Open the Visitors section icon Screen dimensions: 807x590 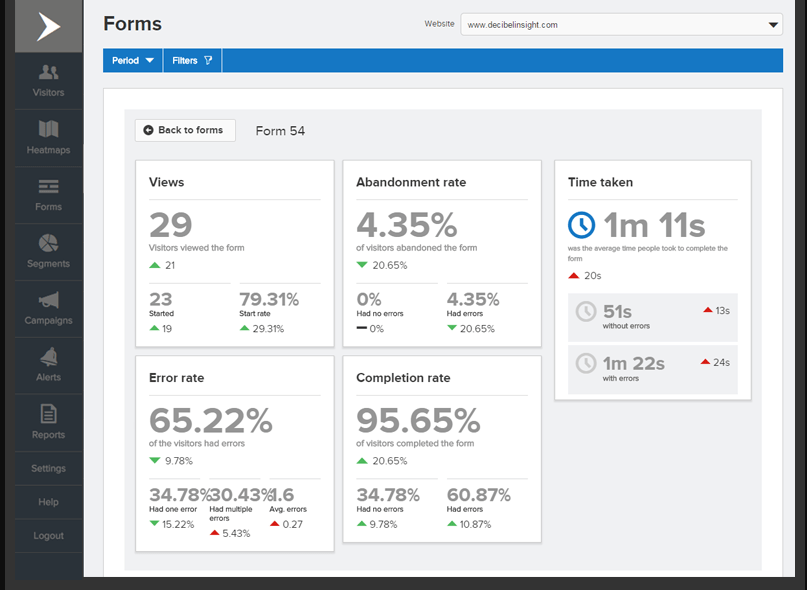[48, 72]
